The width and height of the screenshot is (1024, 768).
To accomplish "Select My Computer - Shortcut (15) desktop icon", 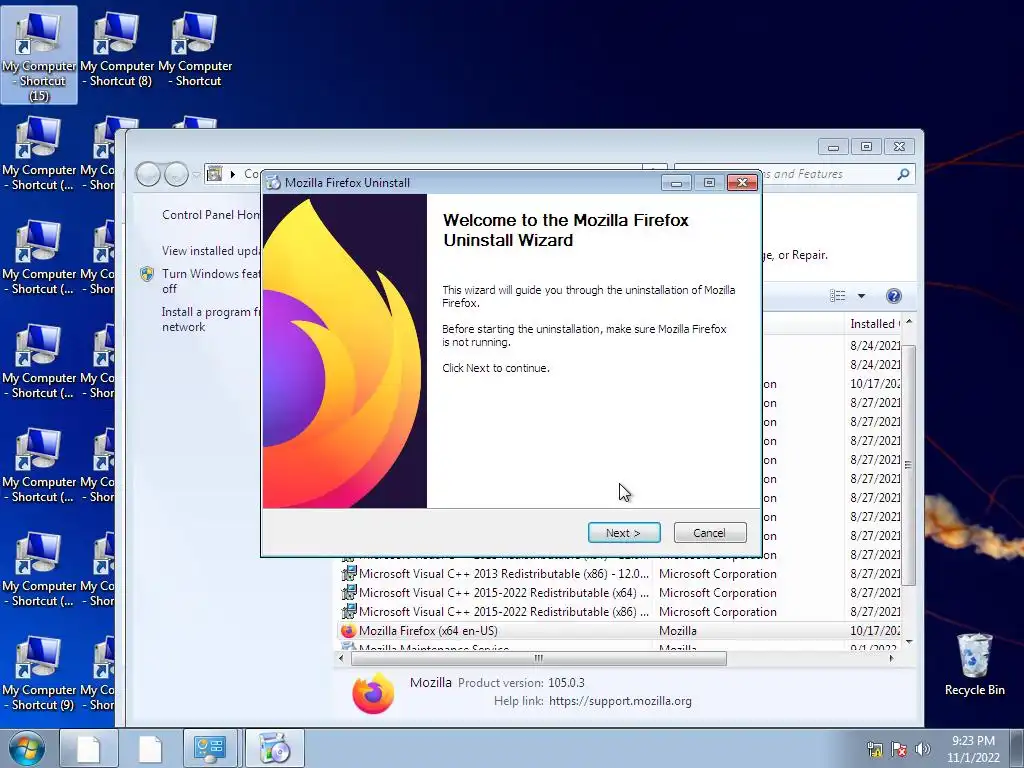I will point(39,55).
